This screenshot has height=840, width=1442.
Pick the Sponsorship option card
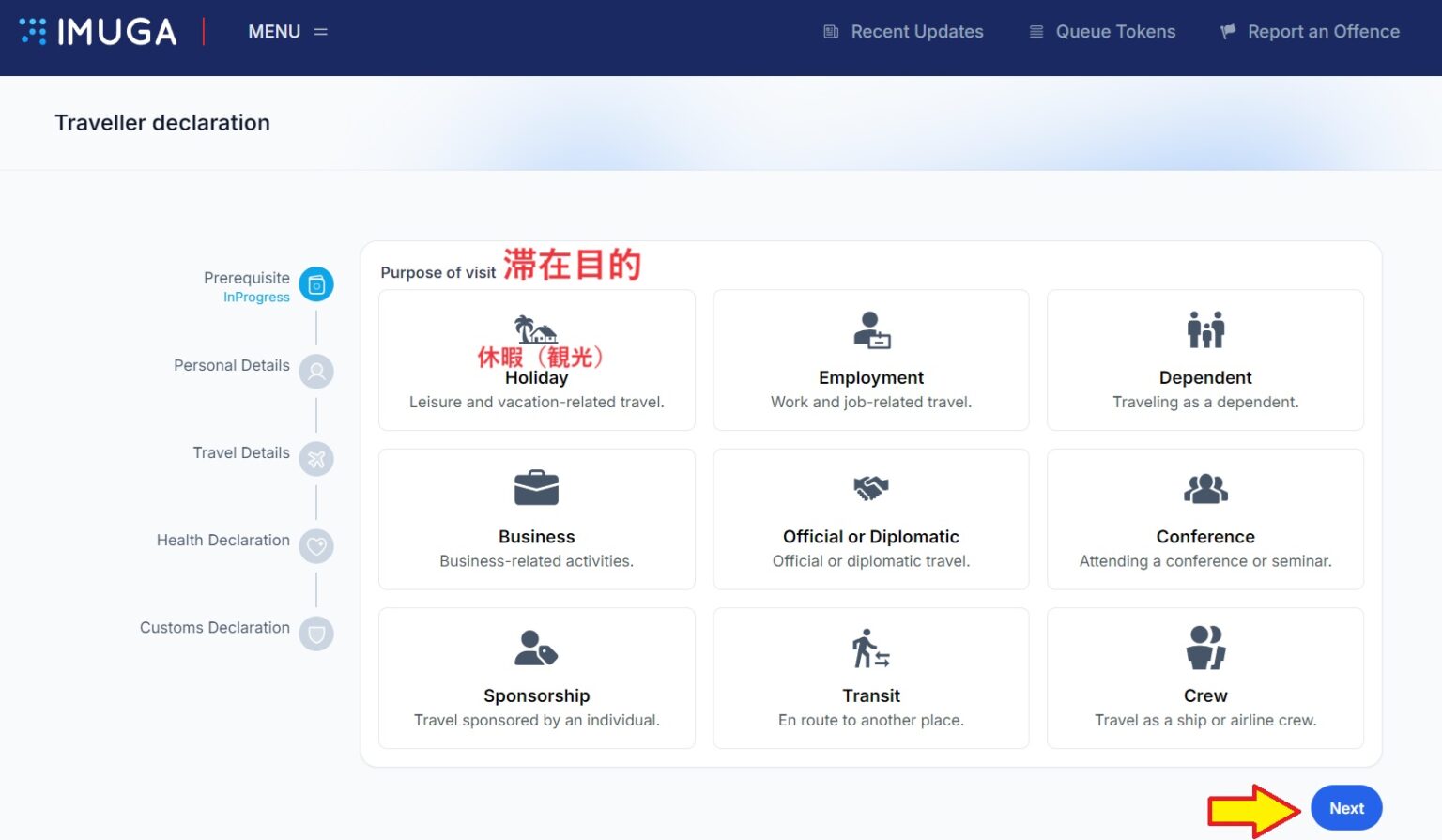coord(536,679)
